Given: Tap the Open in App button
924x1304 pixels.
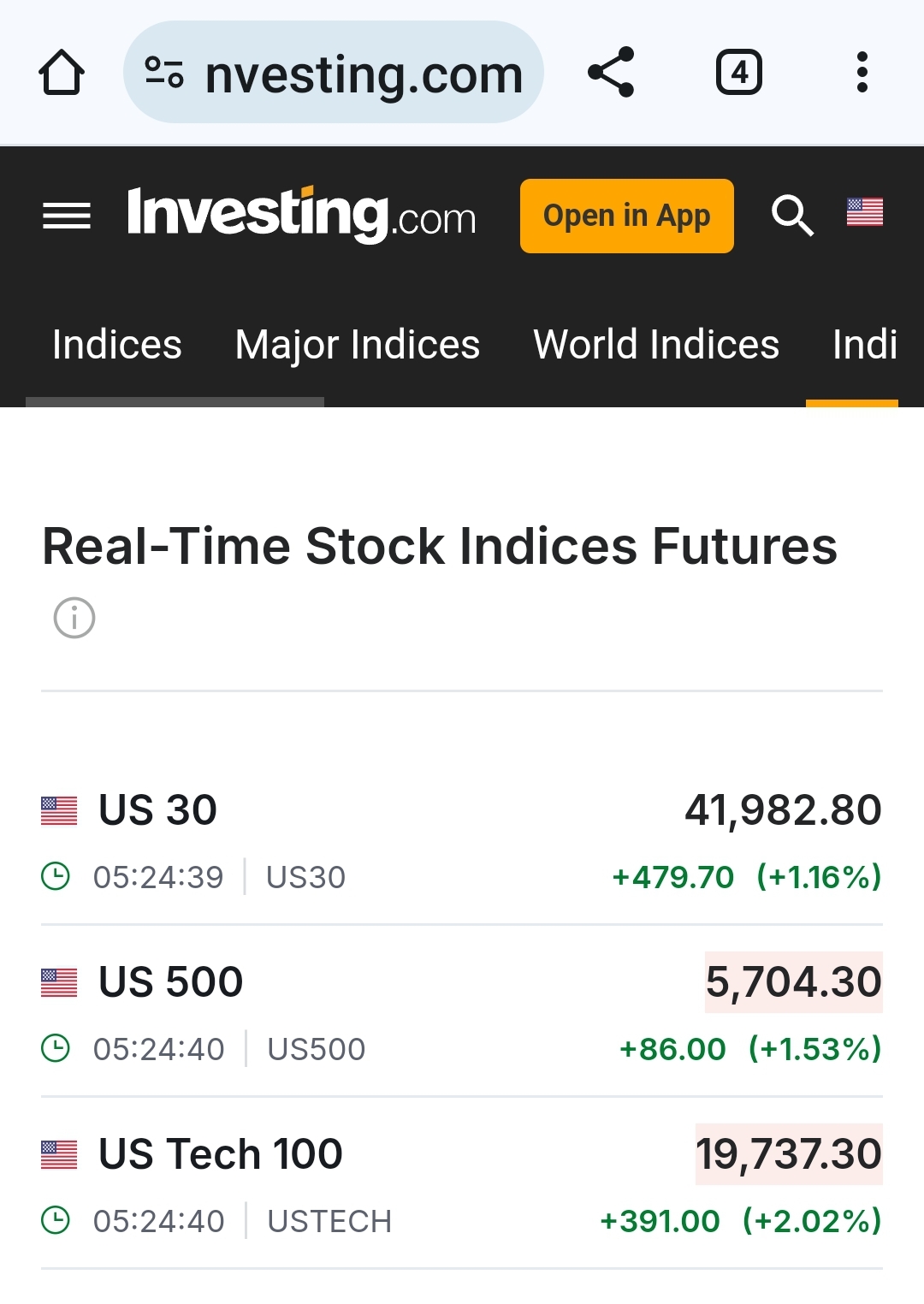Looking at the screenshot, I should pos(627,216).
